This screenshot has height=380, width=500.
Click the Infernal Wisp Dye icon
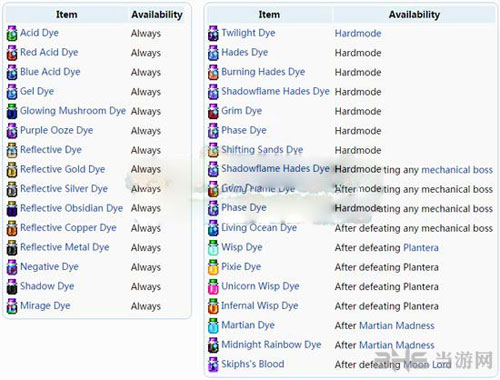click(213, 306)
